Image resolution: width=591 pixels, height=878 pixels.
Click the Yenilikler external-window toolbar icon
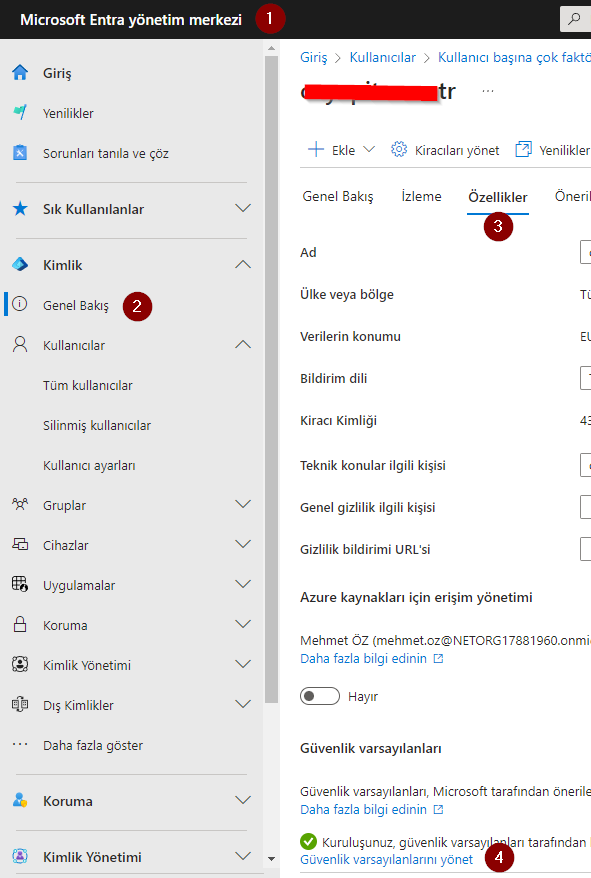[523, 150]
